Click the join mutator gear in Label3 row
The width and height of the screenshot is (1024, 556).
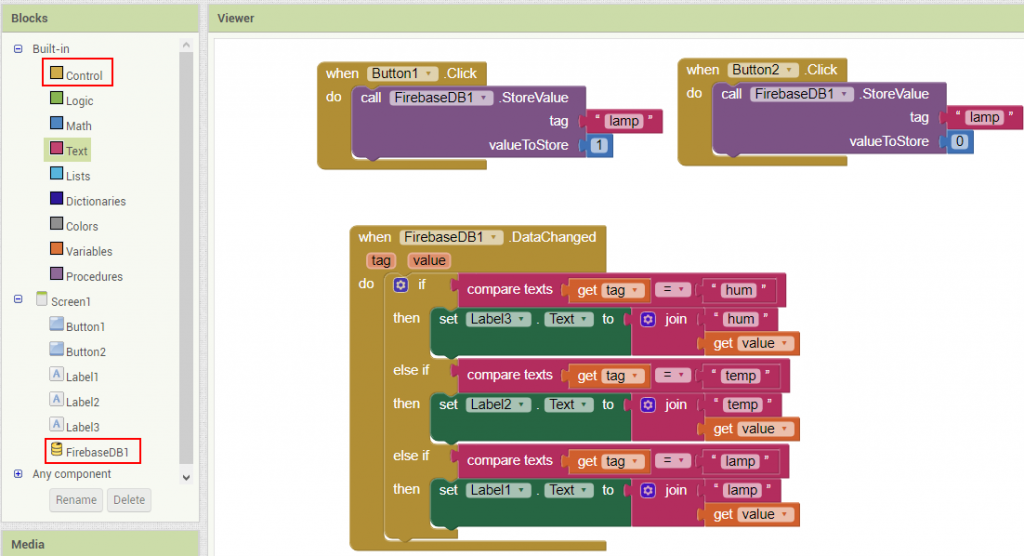pos(648,319)
